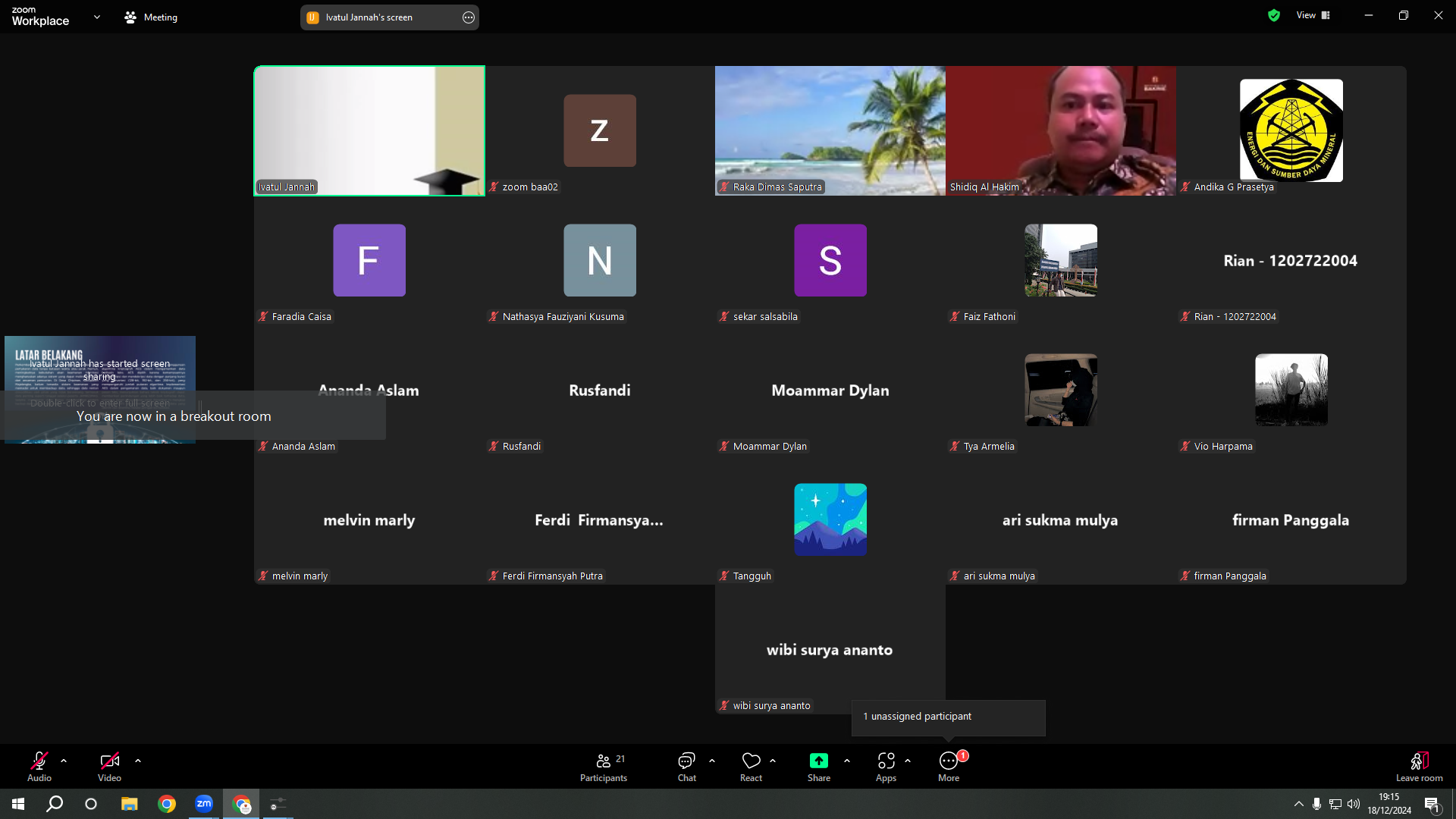1456x819 pixels.
Task: Select Tangguh's mountain avatar
Action: [x=830, y=519]
